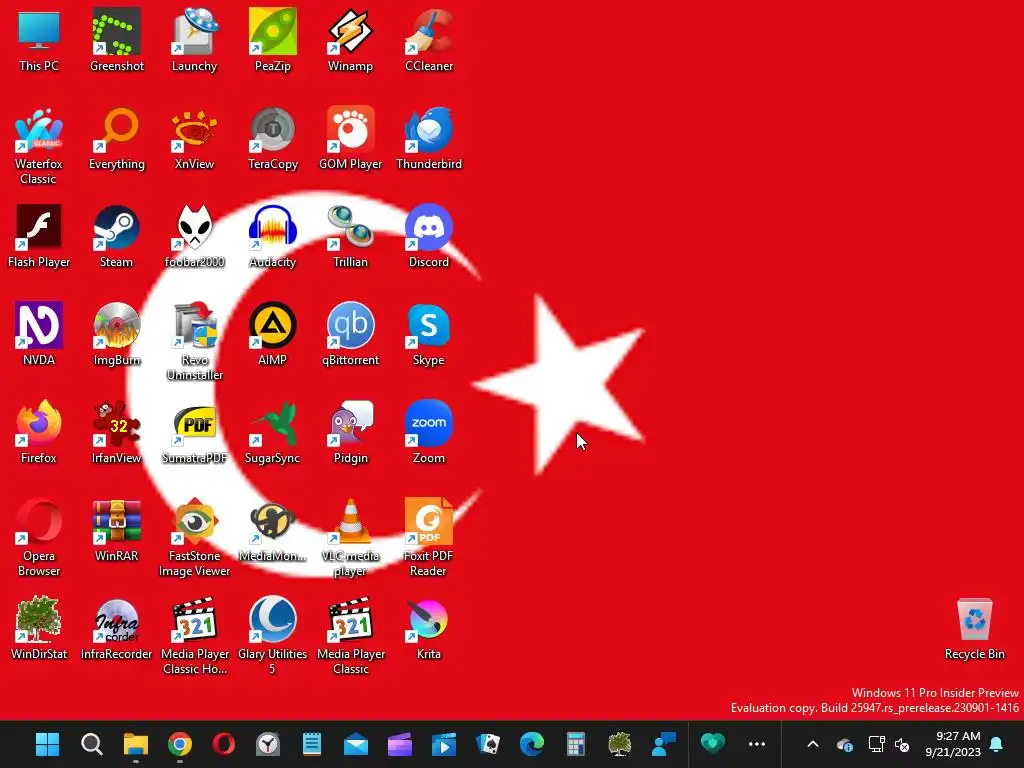Open Movies & TV taskbar icon

coord(443,744)
